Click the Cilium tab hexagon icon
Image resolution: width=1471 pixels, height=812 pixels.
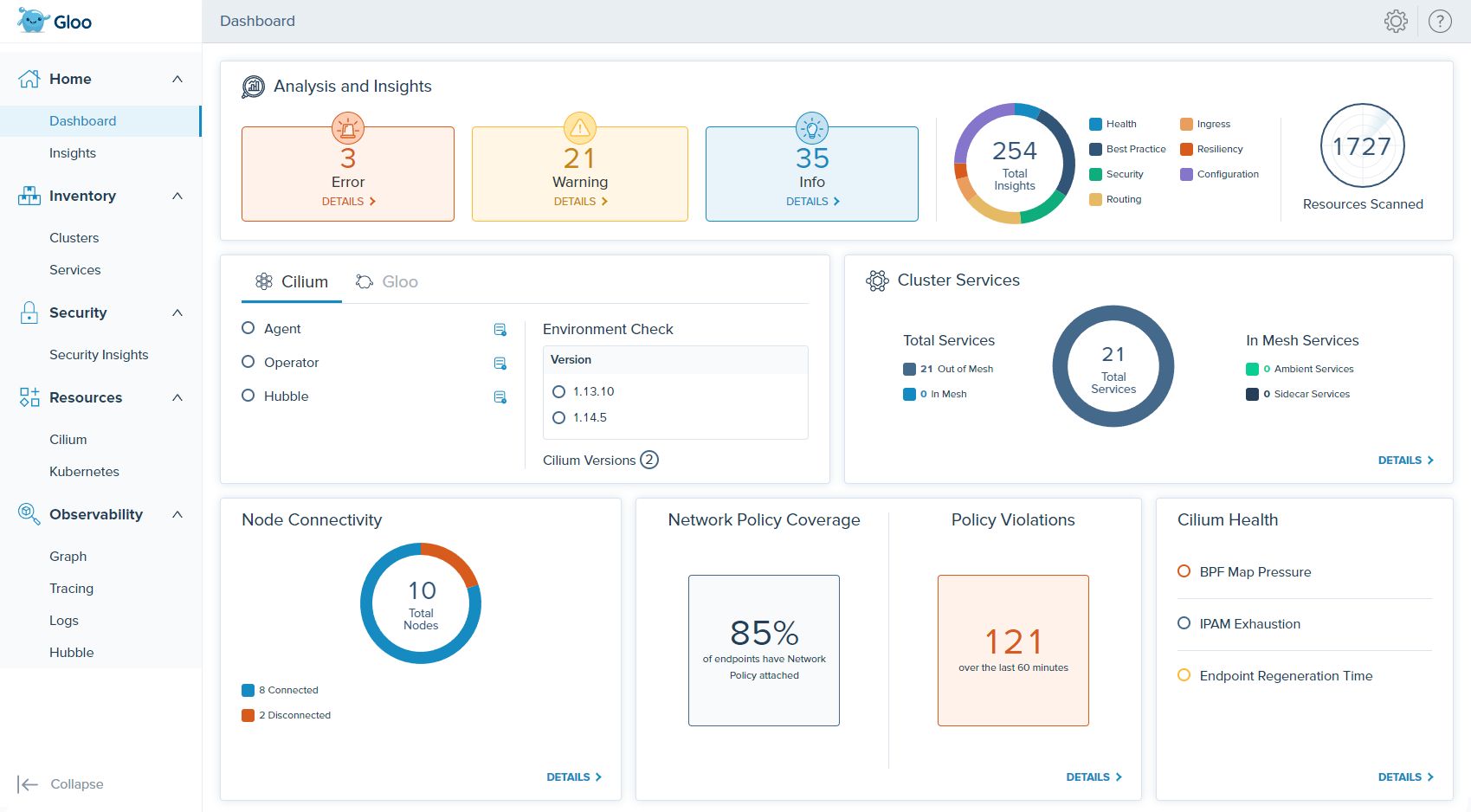(x=264, y=281)
